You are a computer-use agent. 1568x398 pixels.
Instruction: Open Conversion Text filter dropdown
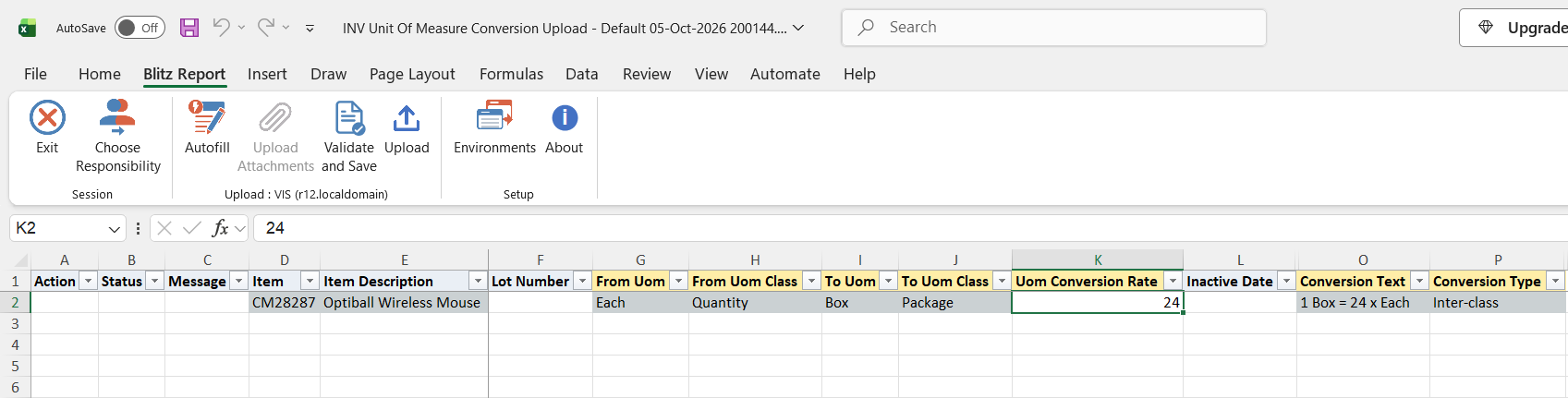coord(1419,281)
